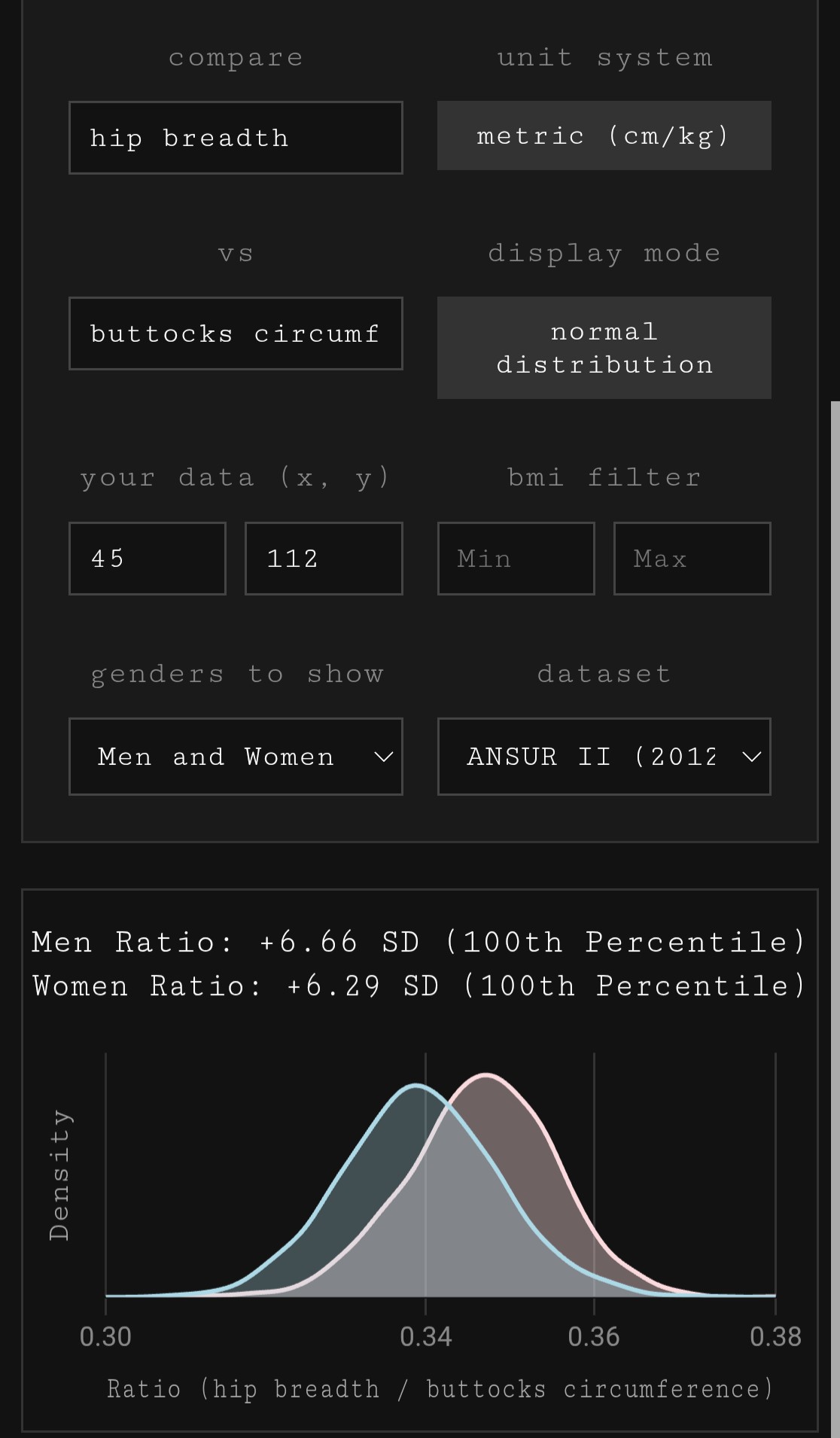Click the 'your data (x, y)' label
Screen dimensions: 840x1438
click(x=236, y=478)
